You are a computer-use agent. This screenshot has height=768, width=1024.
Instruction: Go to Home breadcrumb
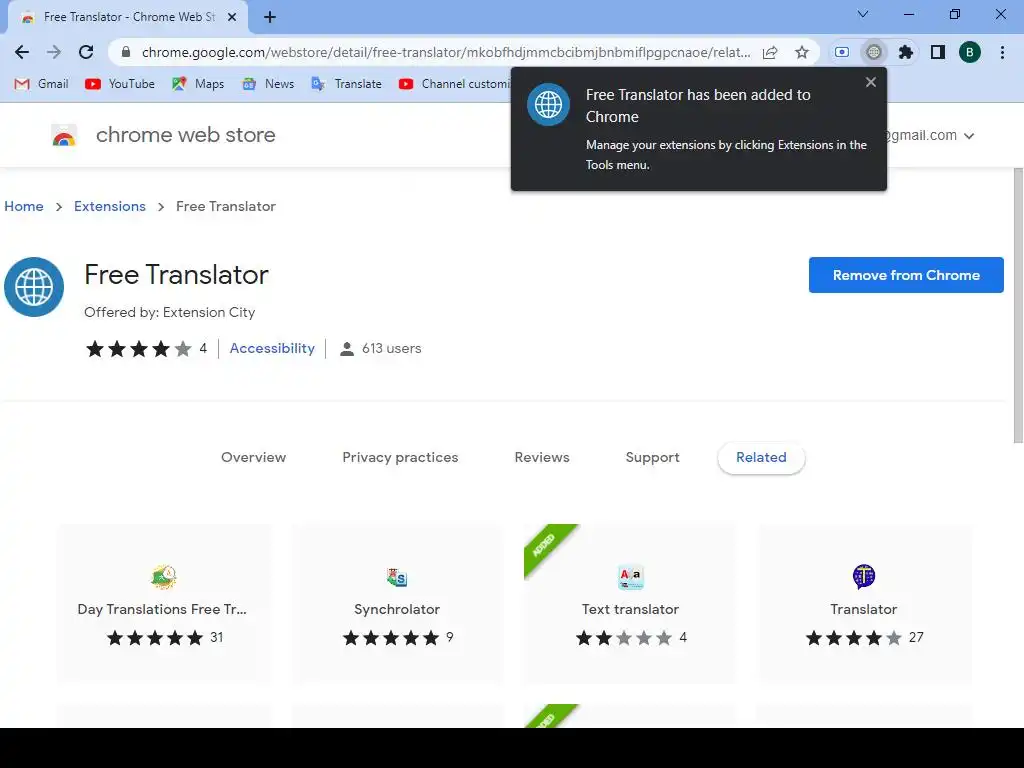point(24,206)
